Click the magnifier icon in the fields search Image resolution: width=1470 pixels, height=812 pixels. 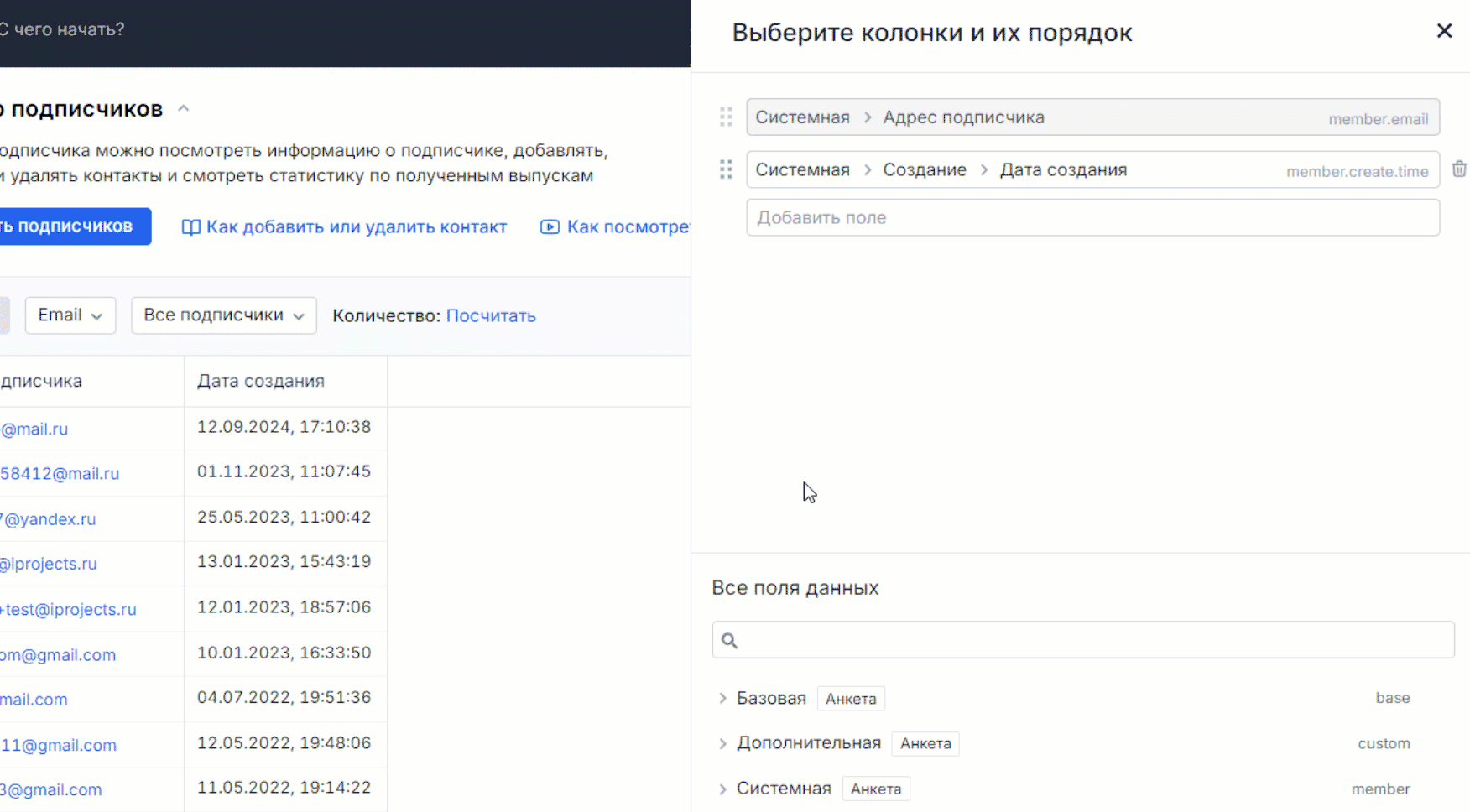pos(729,639)
